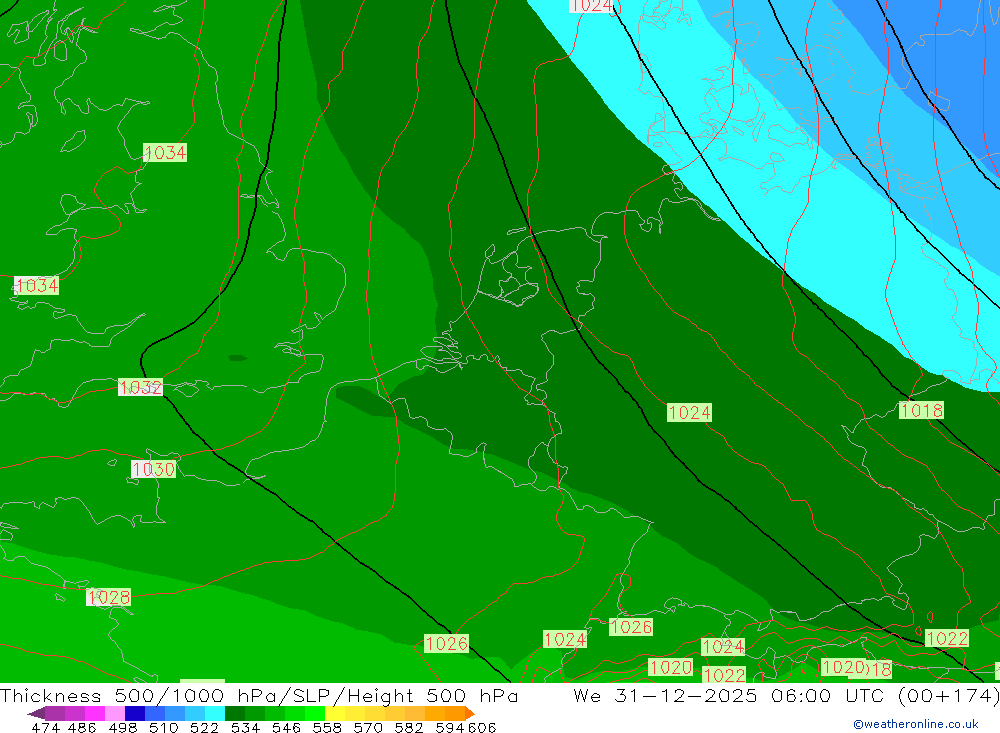Viewport: 1000px width, 733px height.
Task: Click the legend value 570
Action: tap(368, 727)
